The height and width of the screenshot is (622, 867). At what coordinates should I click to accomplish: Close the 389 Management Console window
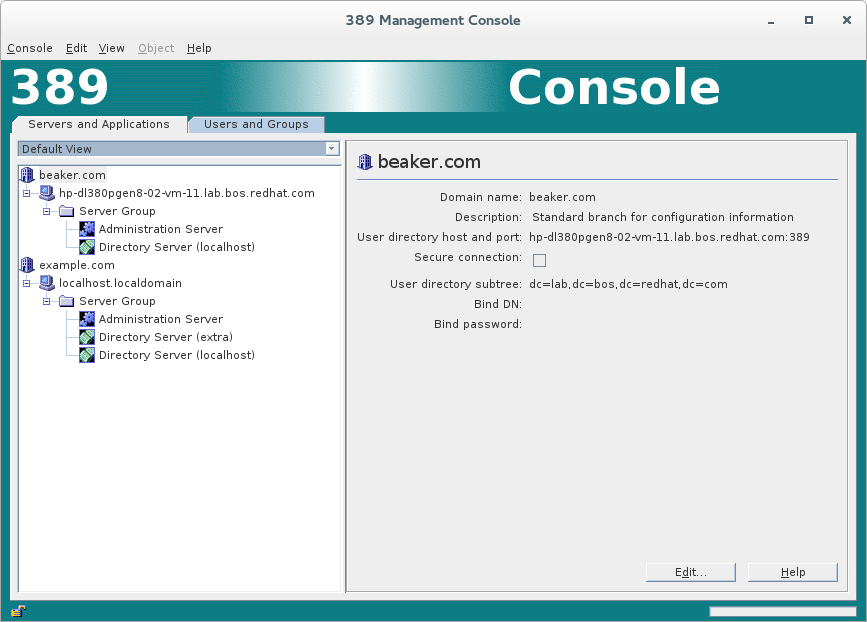(x=847, y=20)
